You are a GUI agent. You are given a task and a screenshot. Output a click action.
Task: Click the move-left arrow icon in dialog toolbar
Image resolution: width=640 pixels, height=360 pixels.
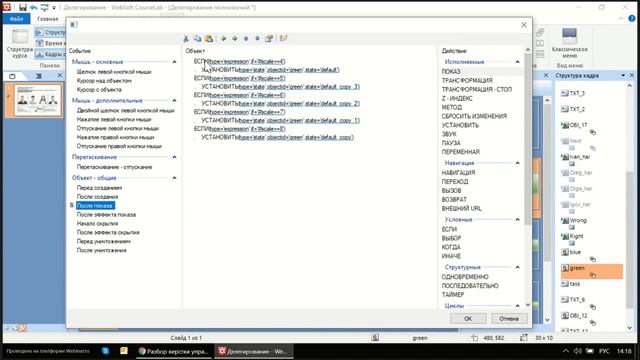[x=223, y=38]
